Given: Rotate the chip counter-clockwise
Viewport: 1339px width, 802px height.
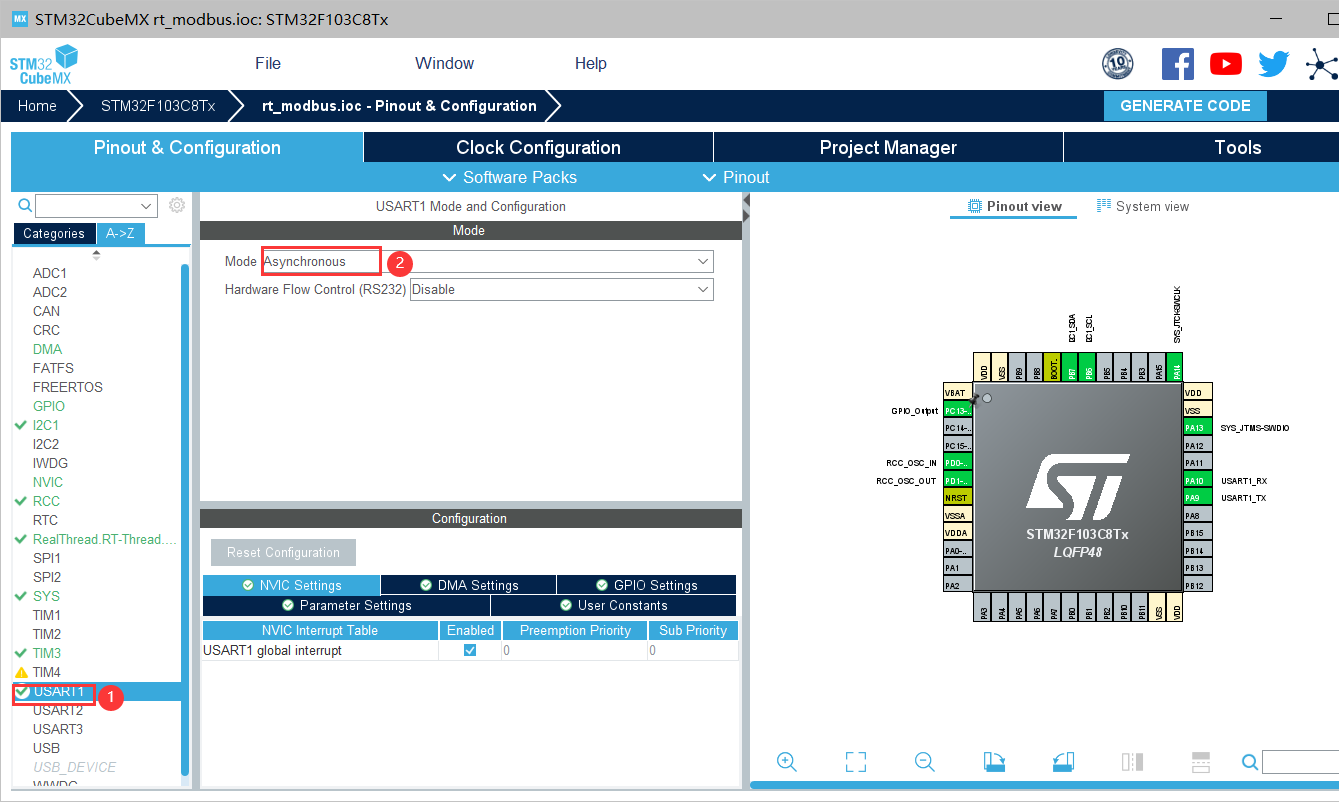Looking at the screenshot, I should pos(1063,762).
